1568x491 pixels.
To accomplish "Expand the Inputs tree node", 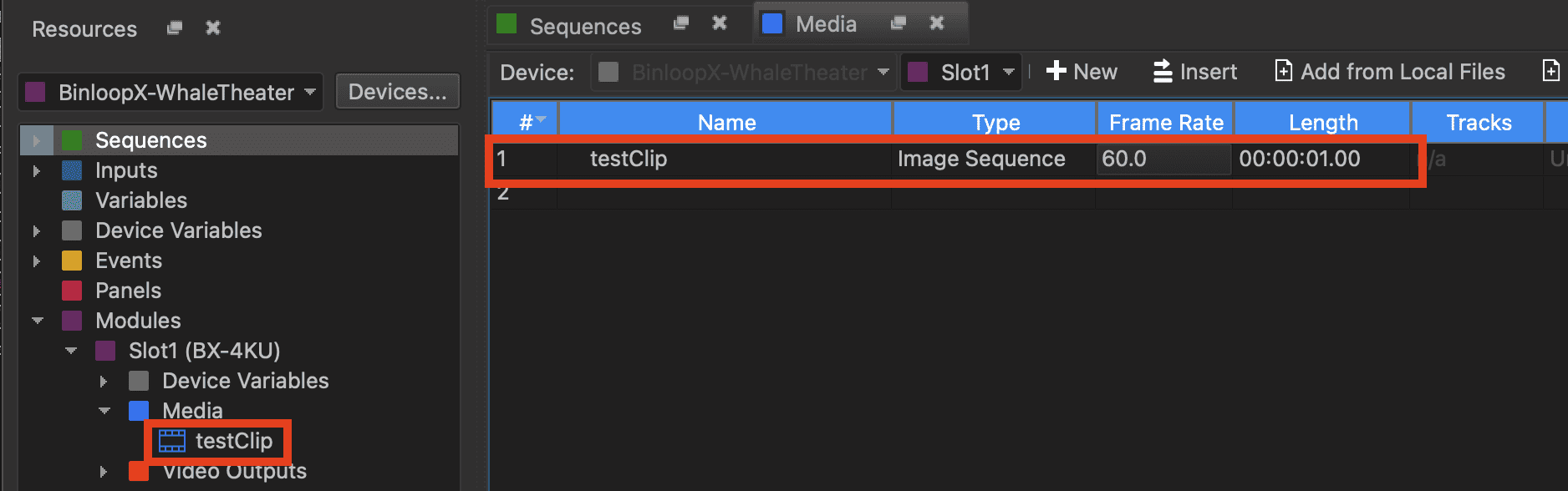I will [37, 171].
